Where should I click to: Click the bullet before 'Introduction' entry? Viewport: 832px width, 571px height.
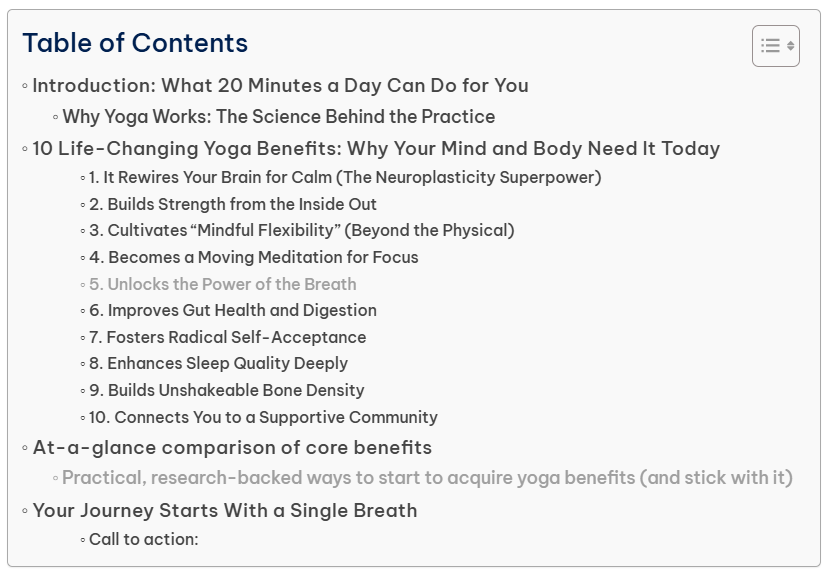25,87
